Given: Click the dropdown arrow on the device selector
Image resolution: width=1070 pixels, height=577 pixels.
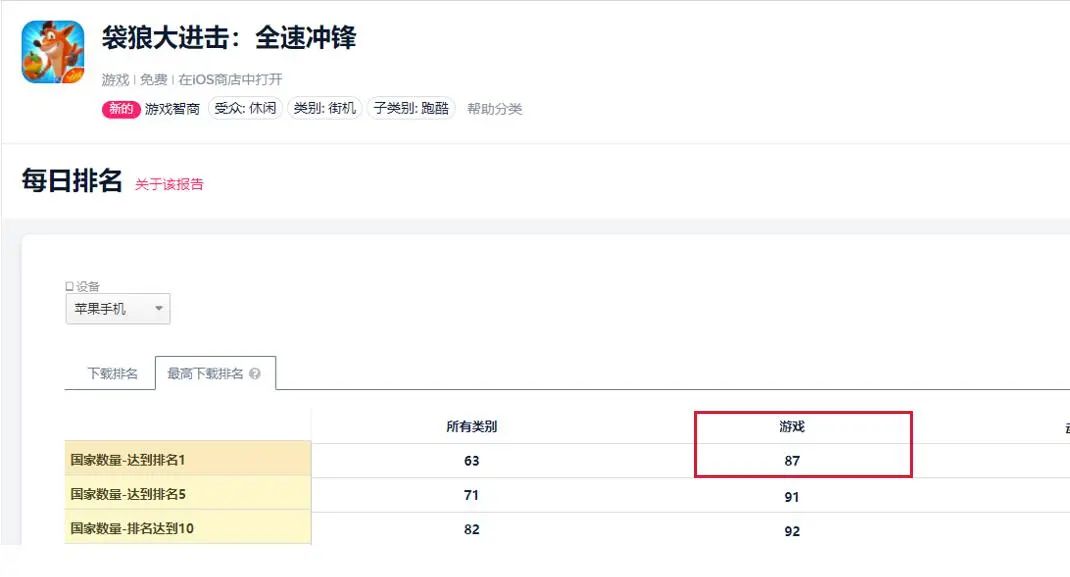Looking at the screenshot, I should coord(156,308).
